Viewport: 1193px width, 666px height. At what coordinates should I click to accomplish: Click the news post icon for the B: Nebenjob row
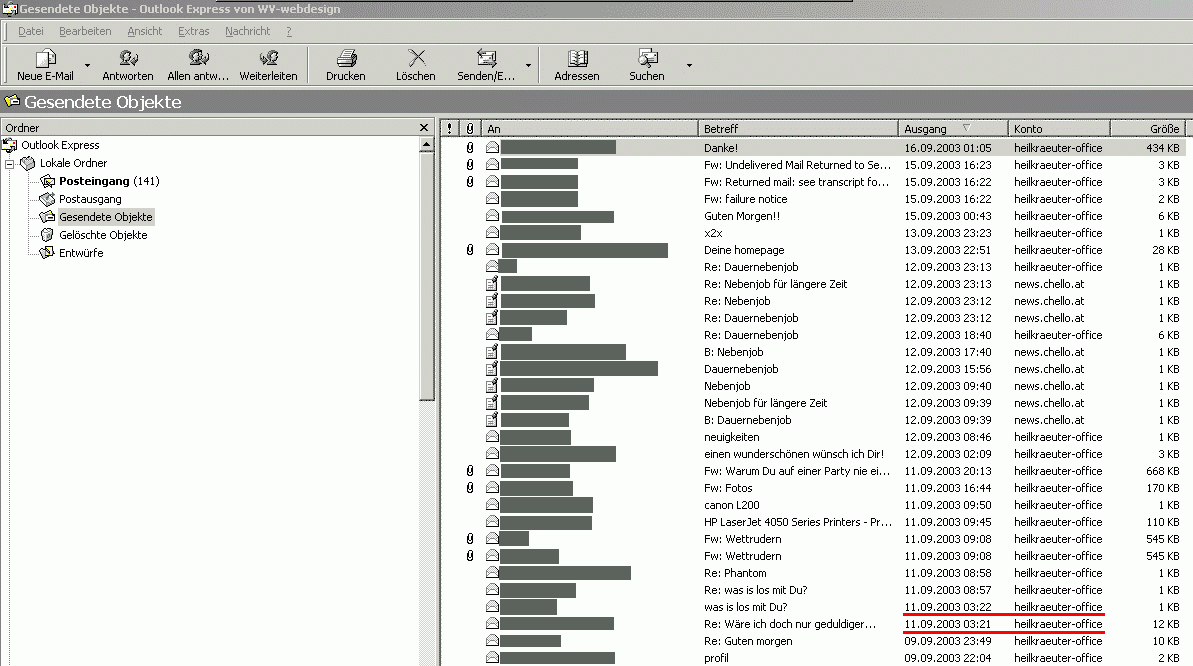pyautogui.click(x=492, y=352)
